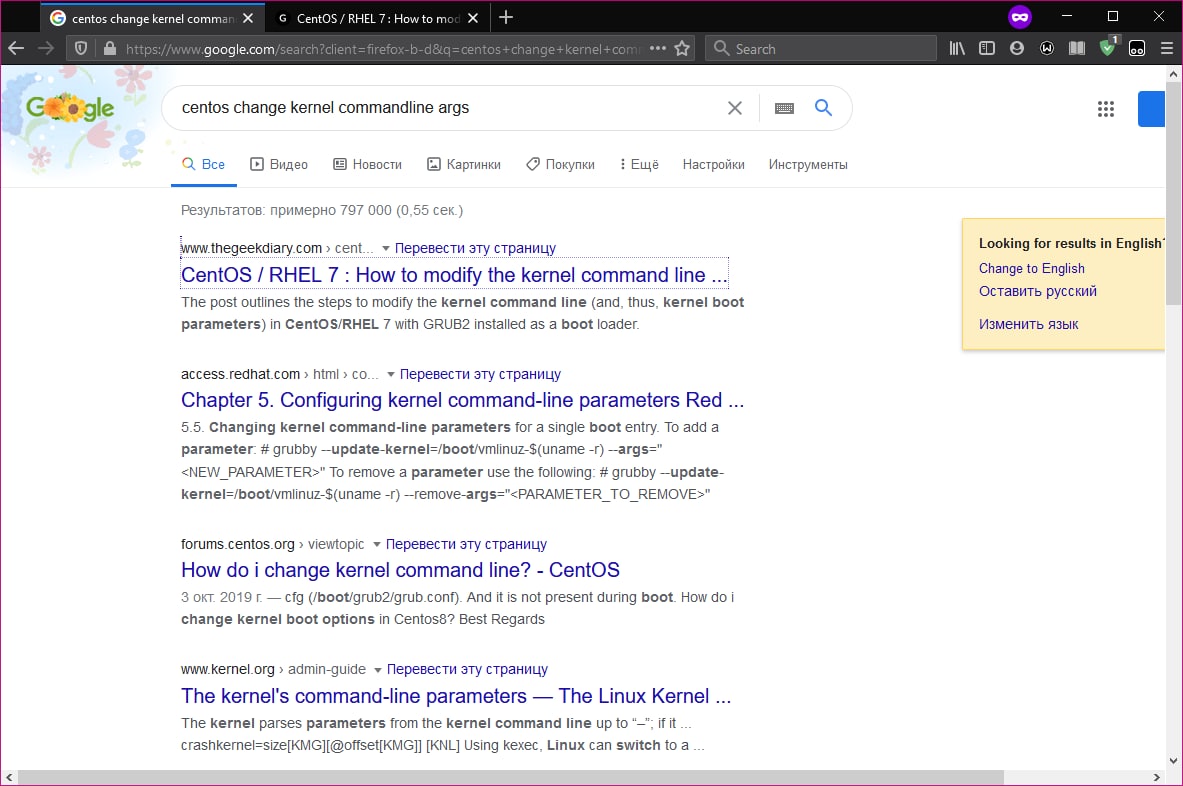Select the Все results tab
Viewport: 1183px width, 786px height.
pyautogui.click(x=204, y=164)
